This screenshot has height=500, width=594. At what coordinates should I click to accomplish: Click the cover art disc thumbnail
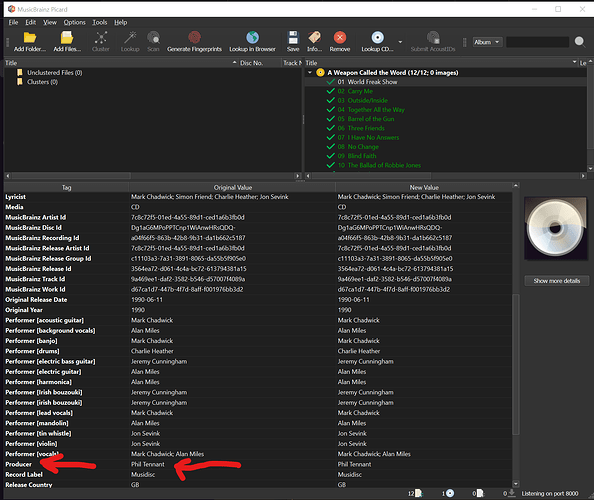(x=556, y=228)
